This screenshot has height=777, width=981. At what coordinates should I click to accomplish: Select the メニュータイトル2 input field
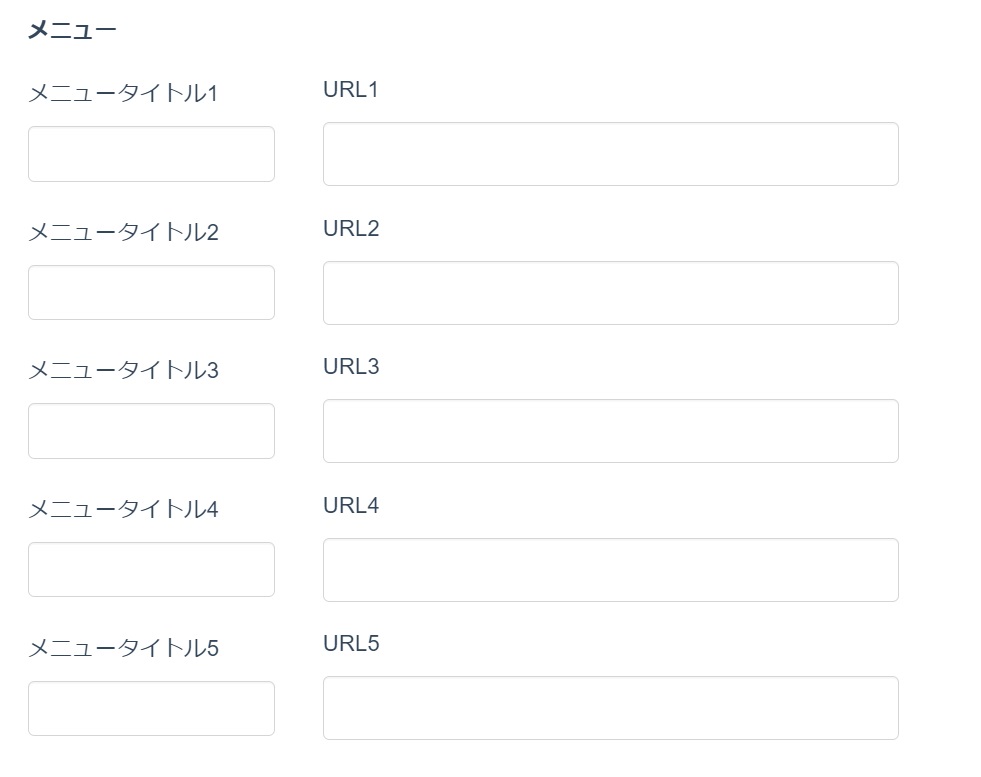pos(151,293)
